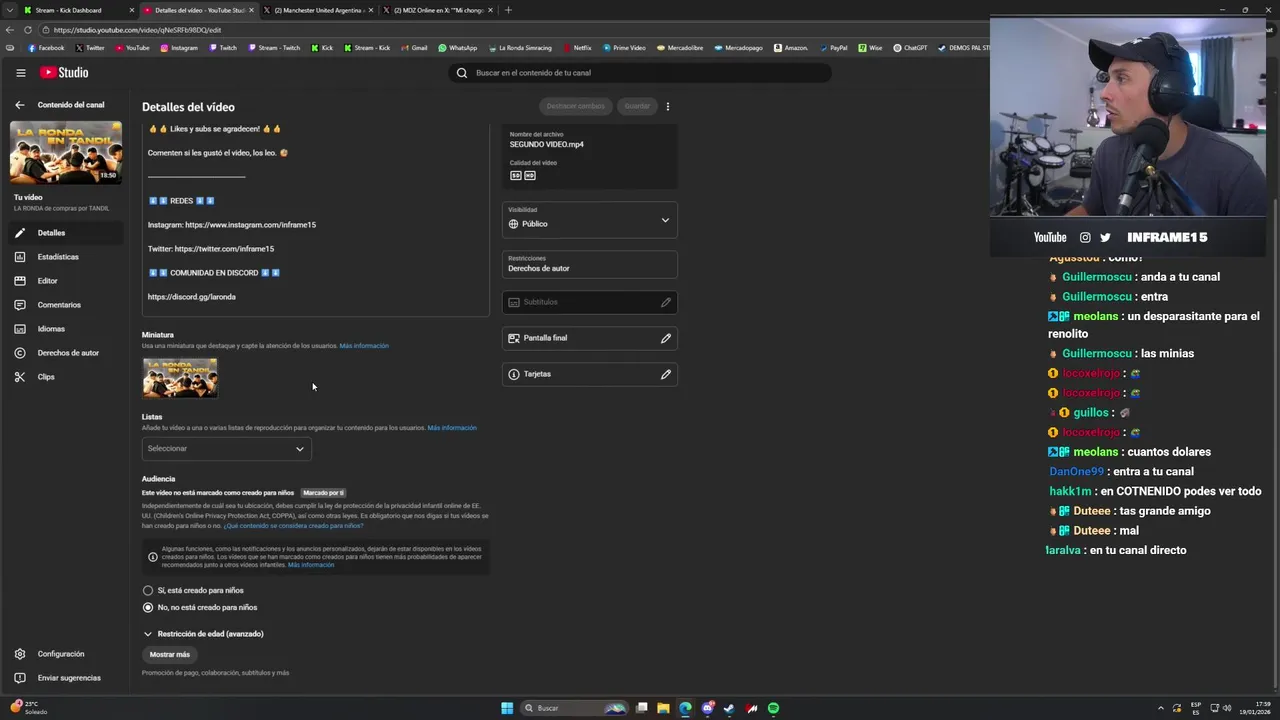Viewport: 1280px width, 720px height.
Task: Open link ¿Qué contenido se considera creado para niños?
Action: point(293,526)
